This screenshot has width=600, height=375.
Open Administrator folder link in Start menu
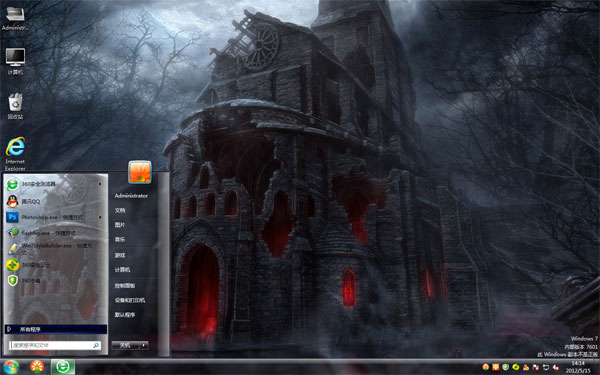pos(131,196)
